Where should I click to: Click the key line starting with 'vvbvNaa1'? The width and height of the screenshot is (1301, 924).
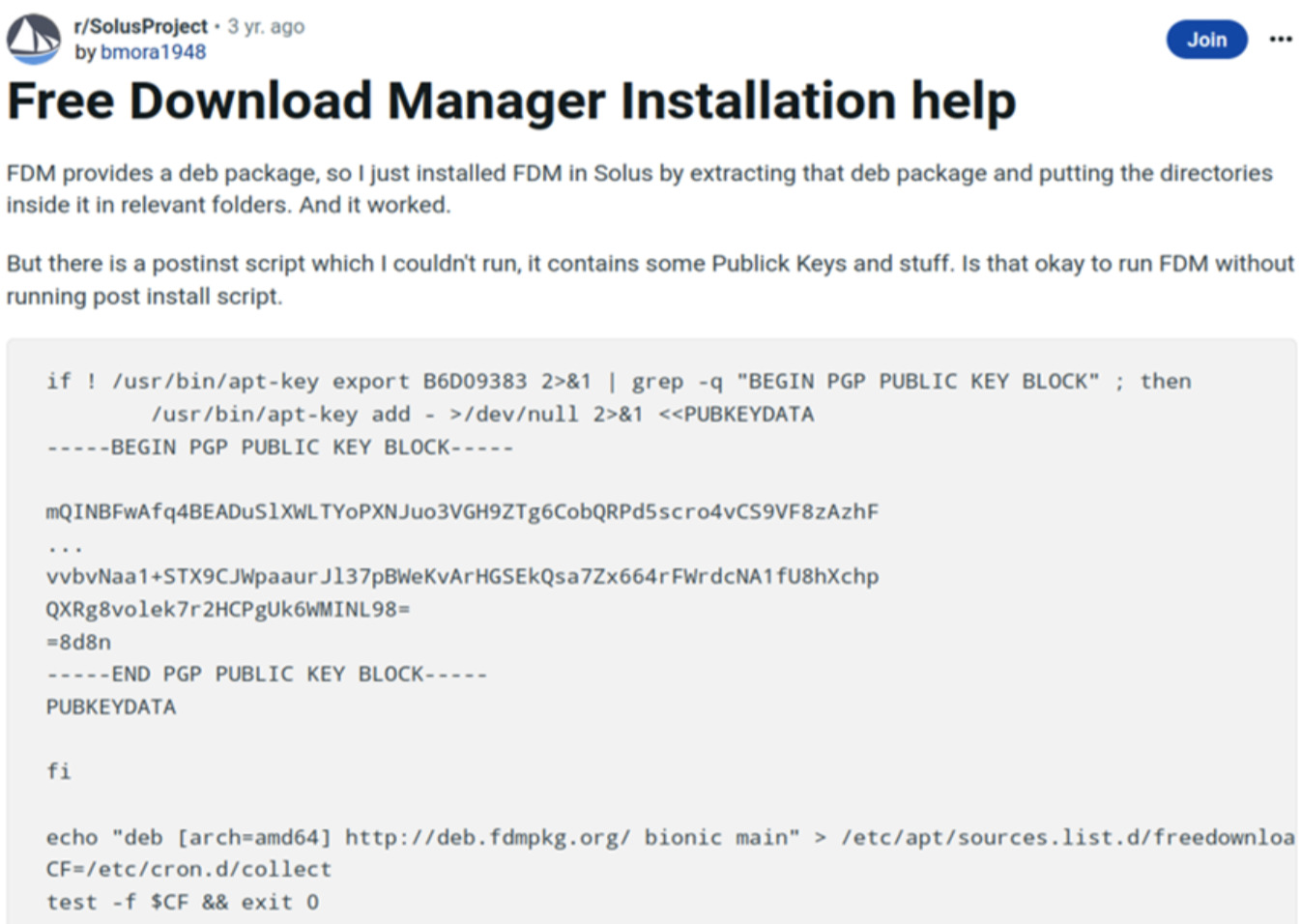coord(462,577)
